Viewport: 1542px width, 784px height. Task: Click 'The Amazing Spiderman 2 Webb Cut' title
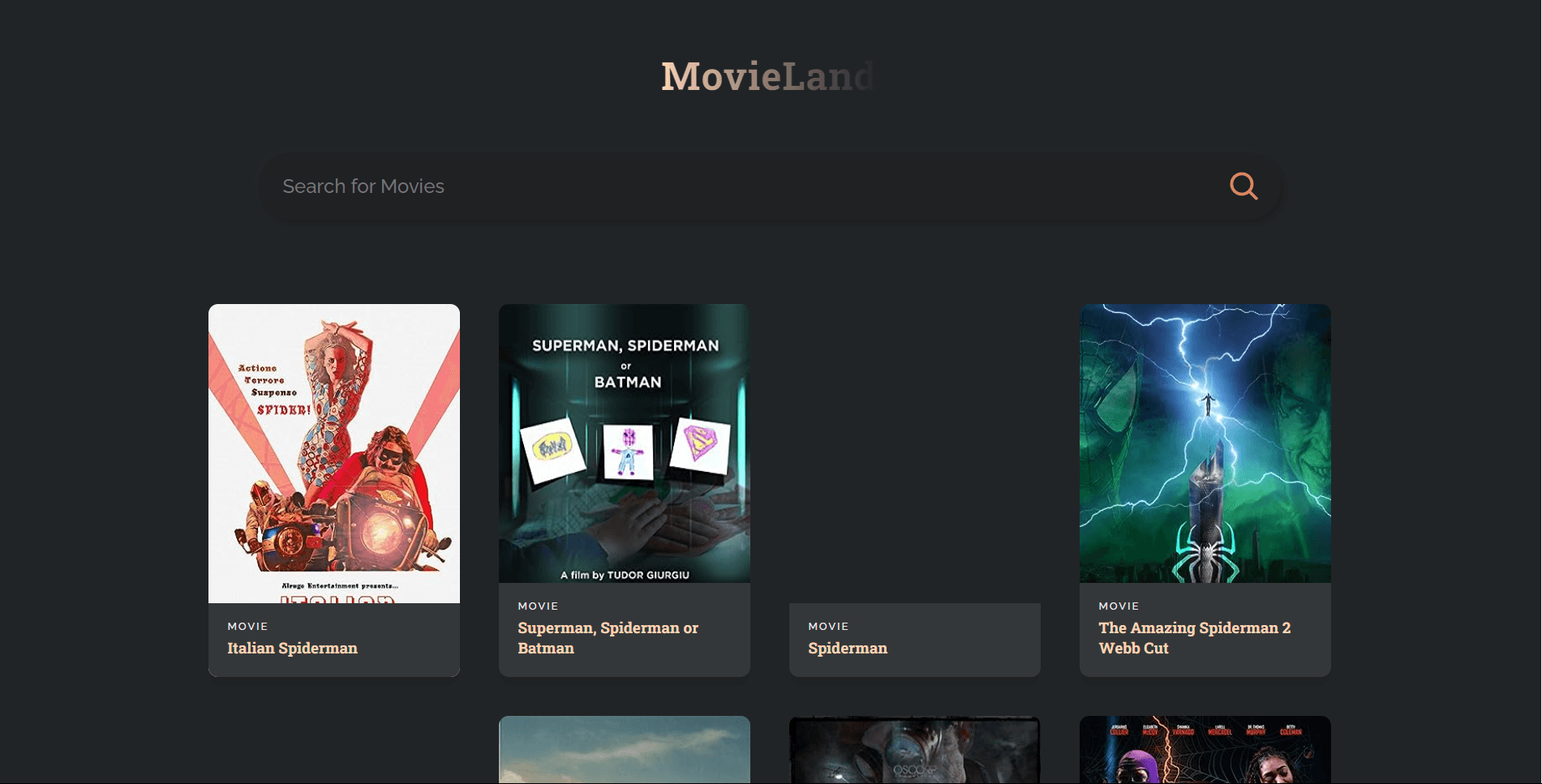[x=1194, y=637]
